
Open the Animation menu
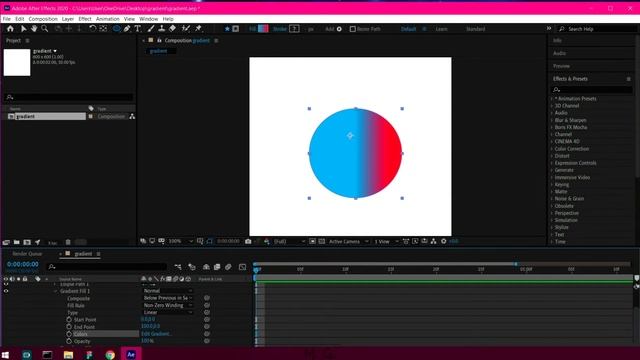[x=108, y=19]
